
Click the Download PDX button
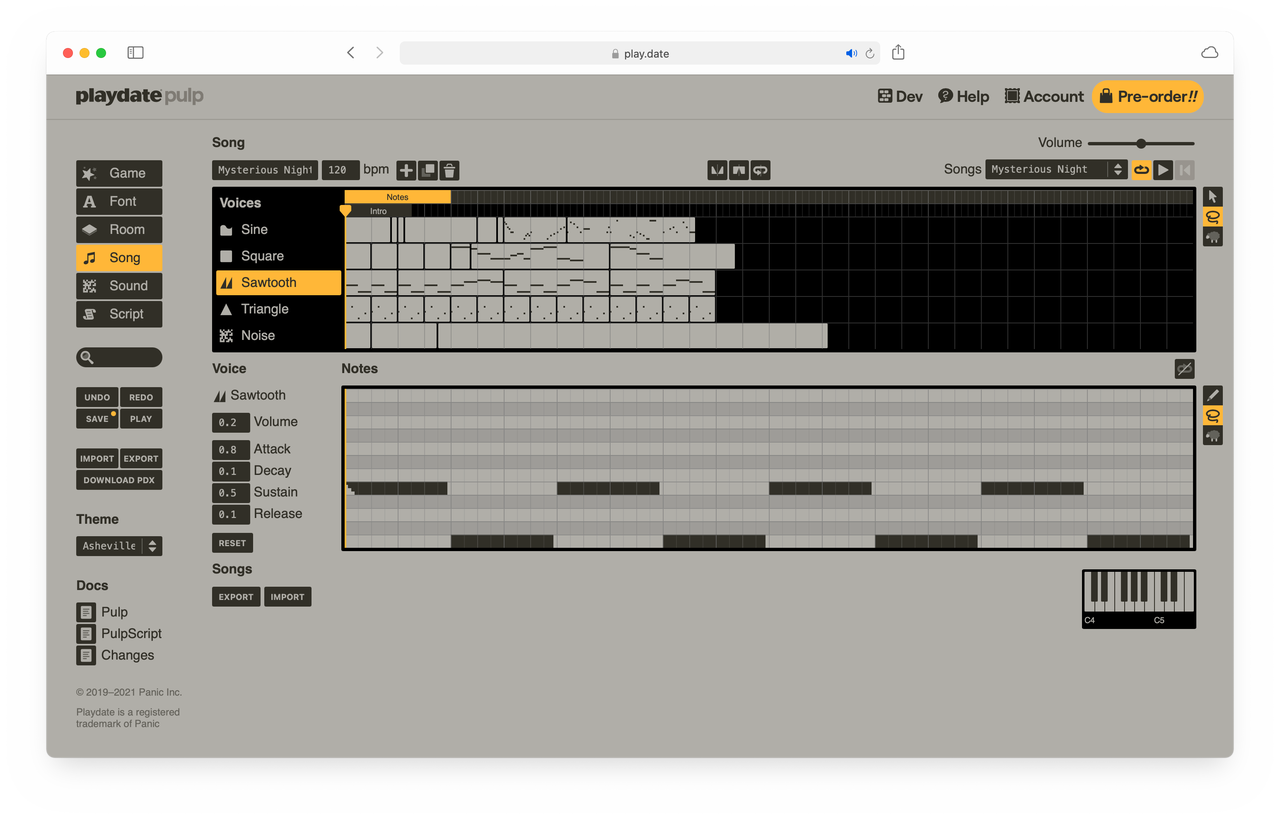(x=119, y=480)
